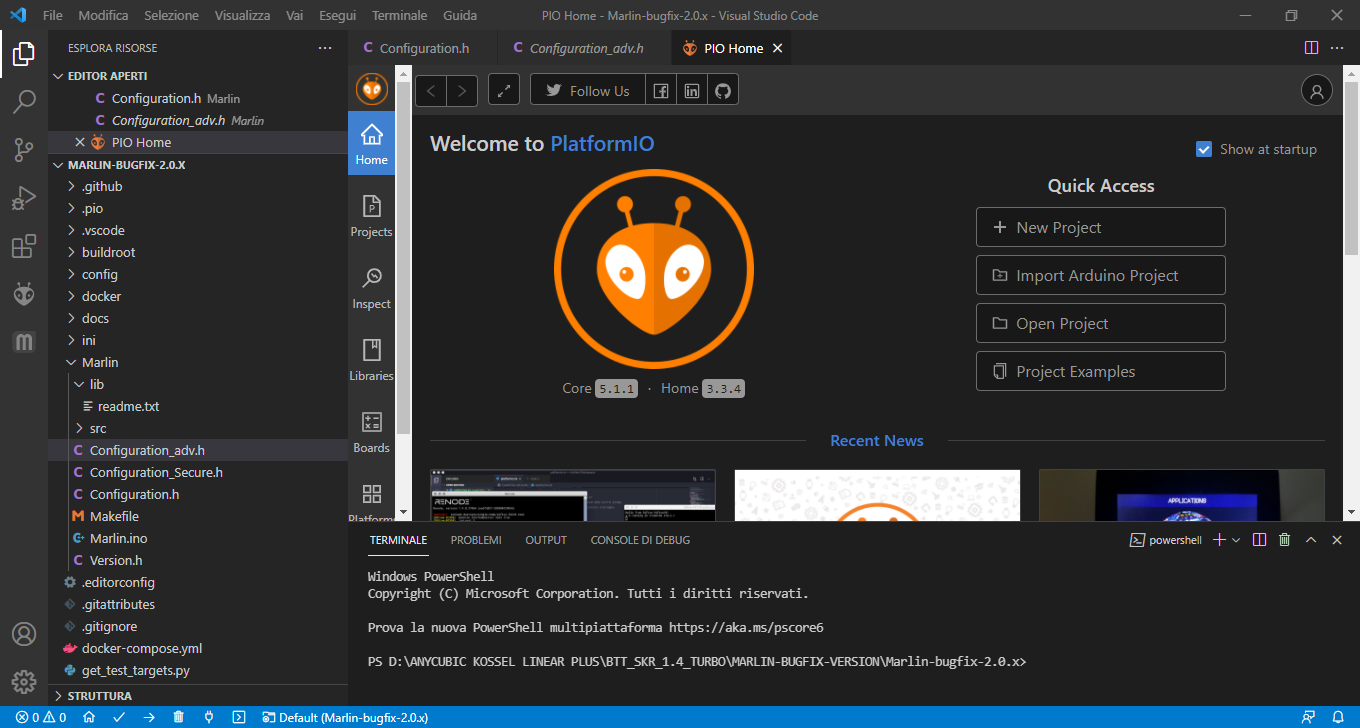
Task: Open PIO Libraries page
Action: point(371,359)
